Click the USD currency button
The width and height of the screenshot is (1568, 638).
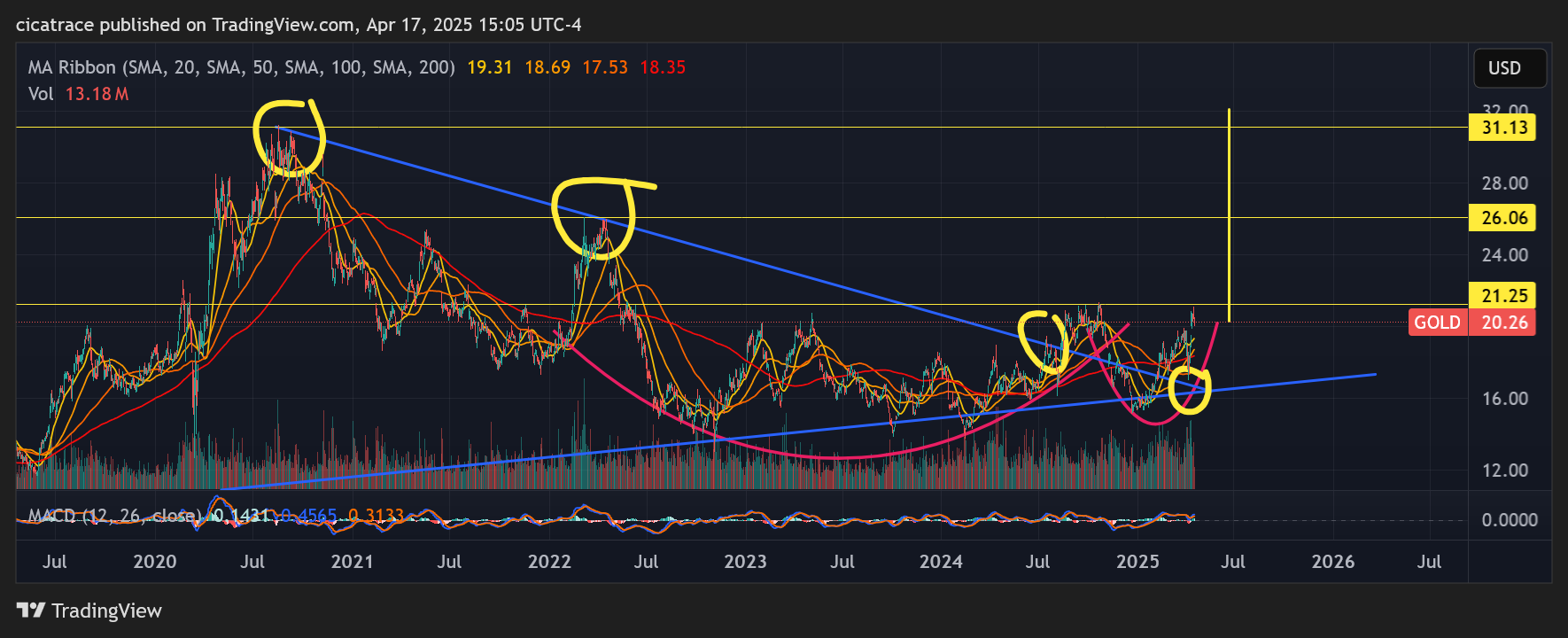[x=1510, y=68]
